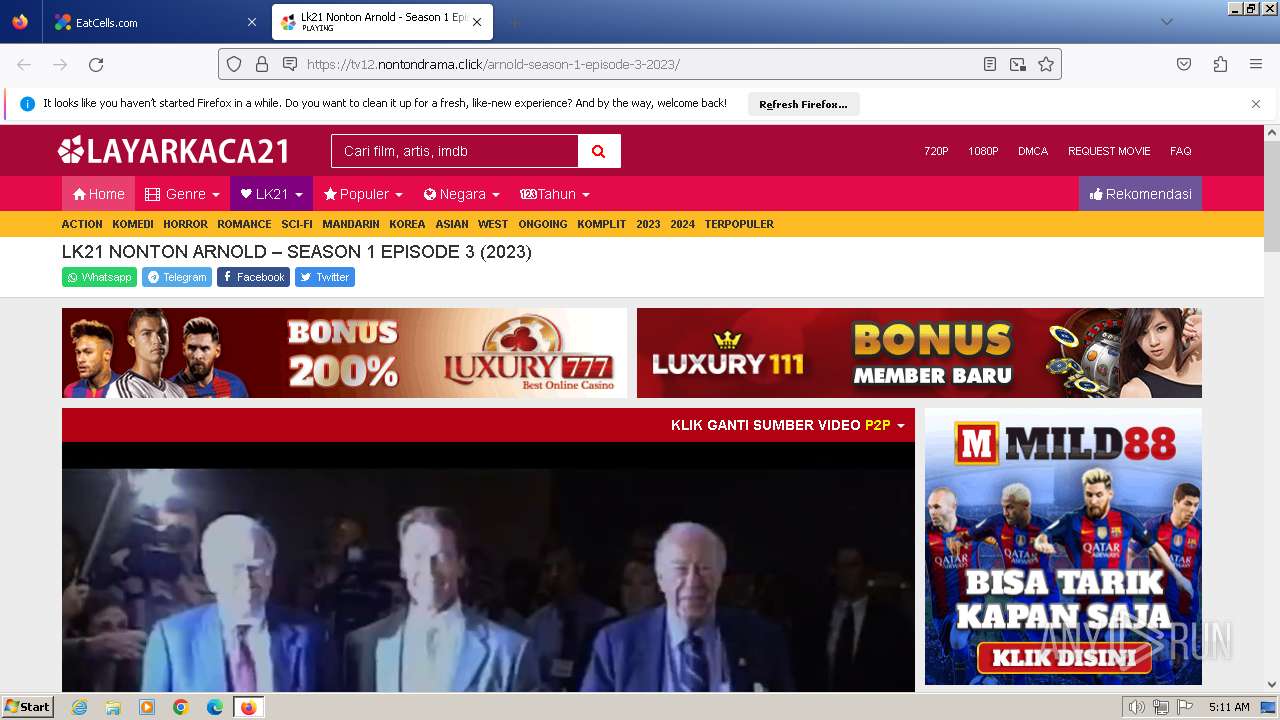Select the KOREA category
The width and height of the screenshot is (1280, 720).
click(x=407, y=224)
